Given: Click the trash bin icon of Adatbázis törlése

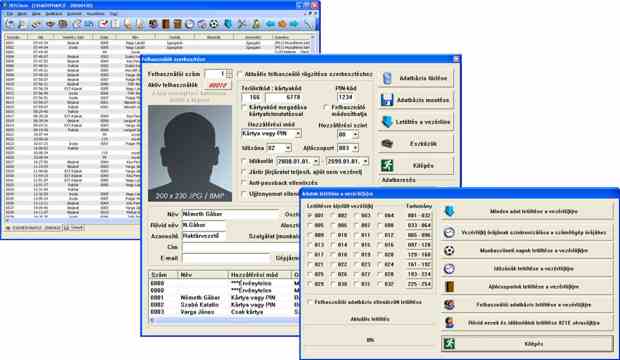Looking at the screenshot, I should point(388,78).
